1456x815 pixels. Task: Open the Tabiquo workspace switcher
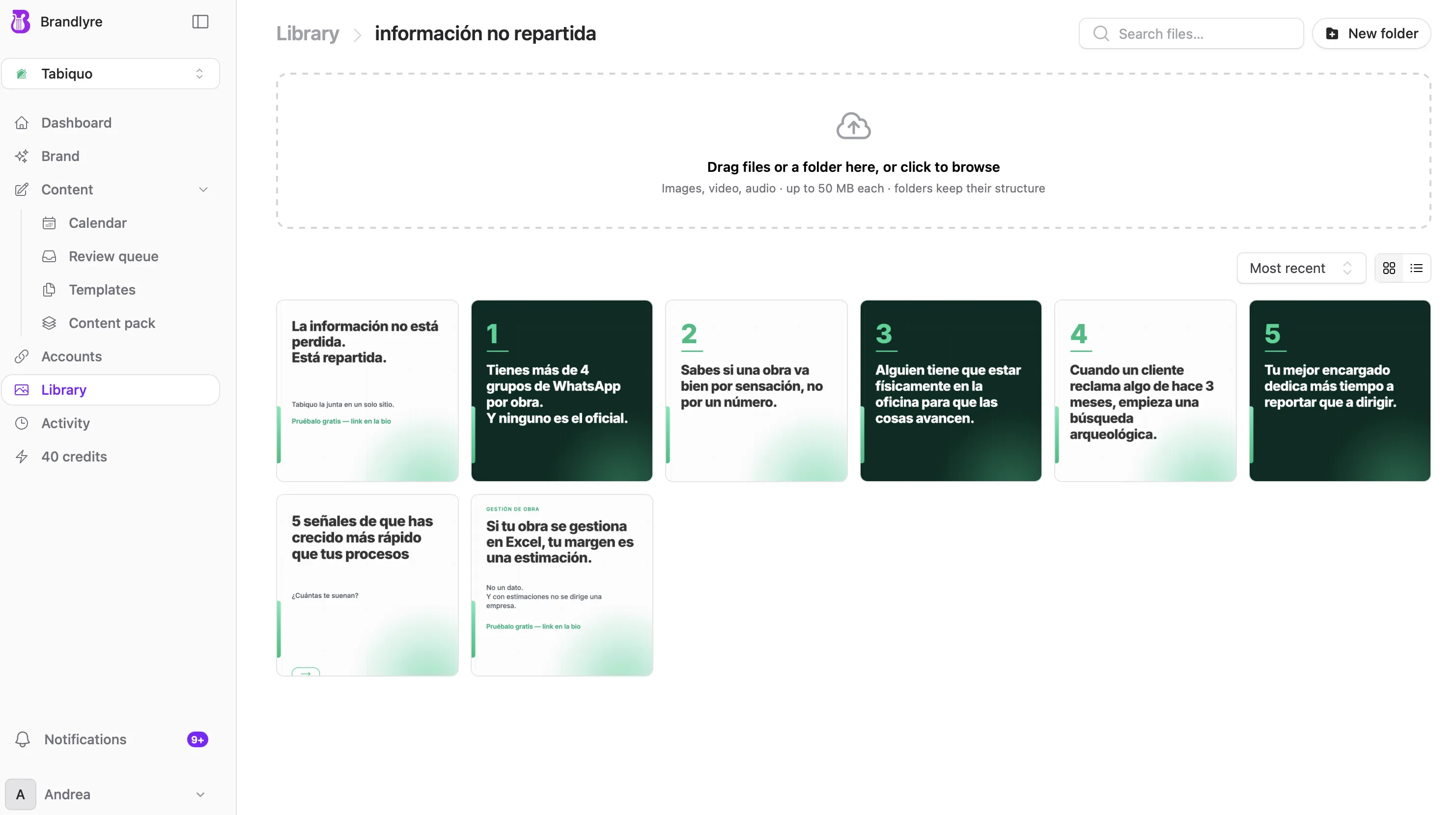coord(111,74)
